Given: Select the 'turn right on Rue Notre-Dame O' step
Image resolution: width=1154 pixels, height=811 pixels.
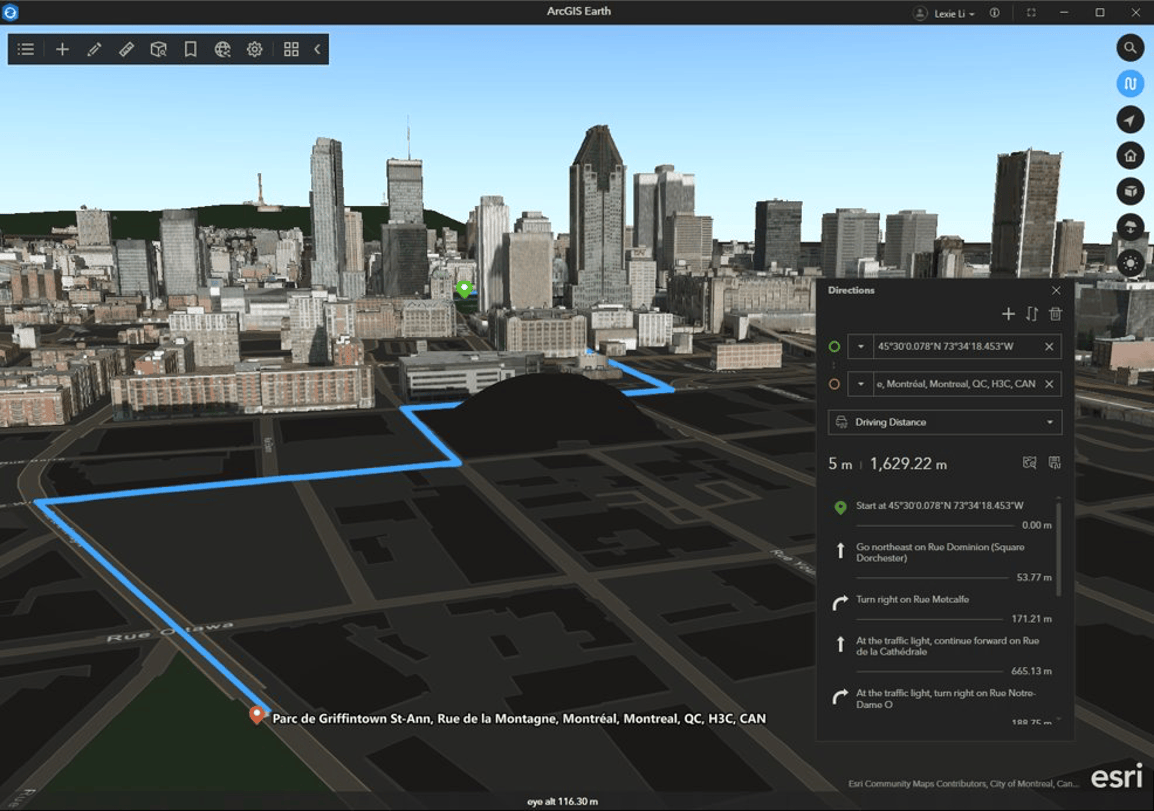Looking at the screenshot, I should coord(943,704).
